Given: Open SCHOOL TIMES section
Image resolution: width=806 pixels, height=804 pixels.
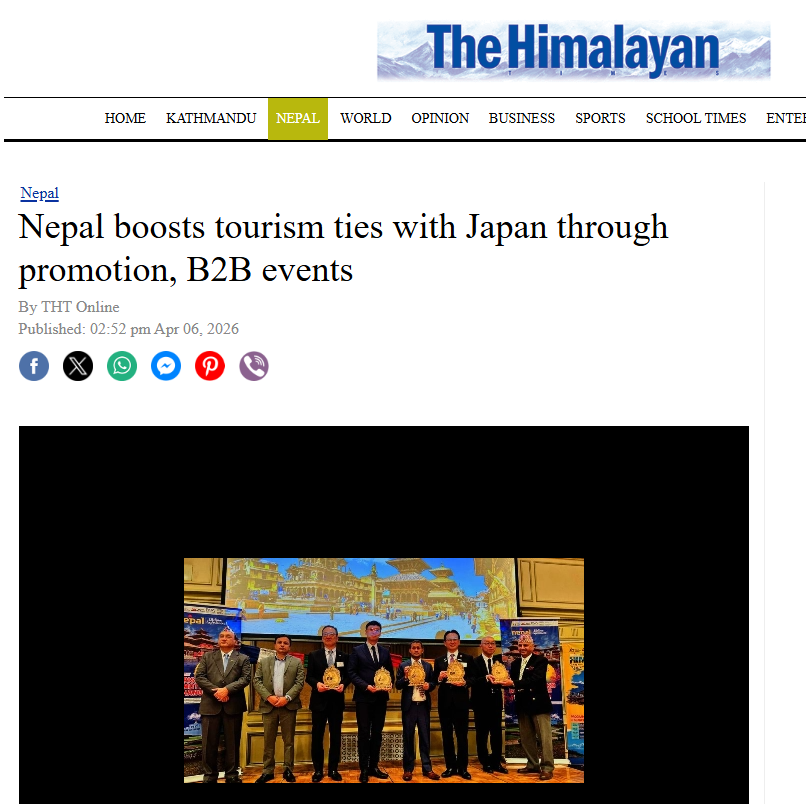Looking at the screenshot, I should click(696, 118).
